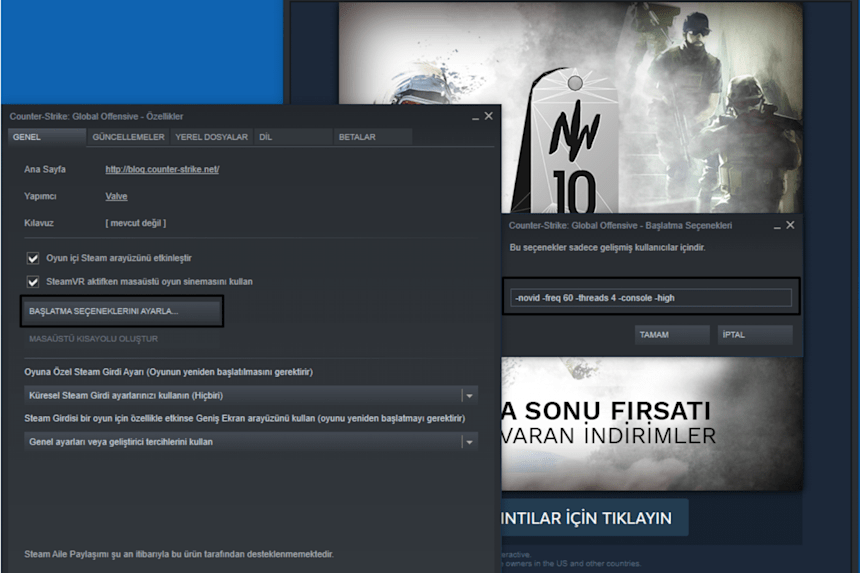Close the Başlatma Seçenekleri dialog
The height and width of the screenshot is (573, 860).
click(x=790, y=225)
